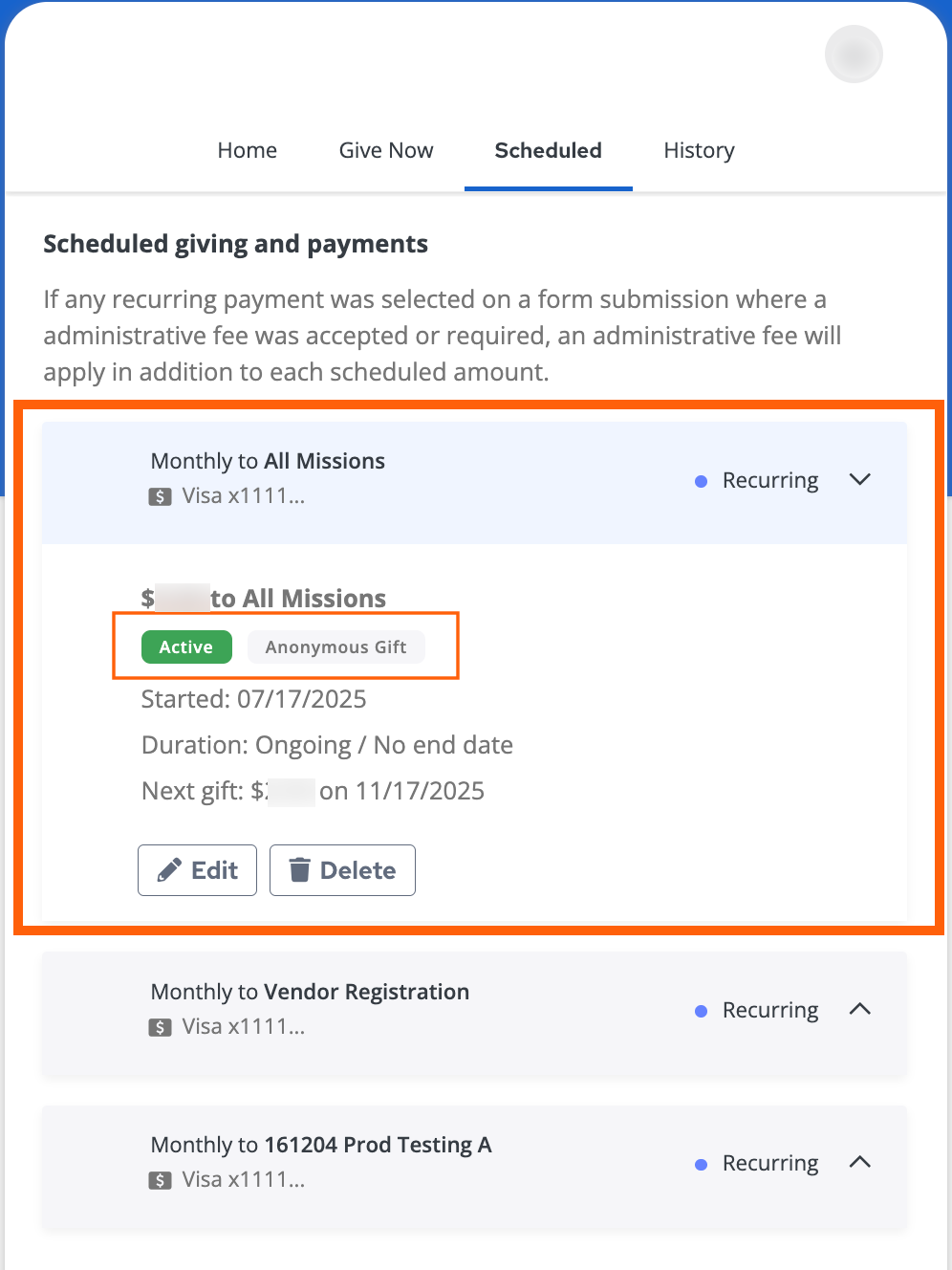952x1270 pixels.
Task: Expand the Vendor Registration schedule chevron
Action: pyautogui.click(x=860, y=1009)
